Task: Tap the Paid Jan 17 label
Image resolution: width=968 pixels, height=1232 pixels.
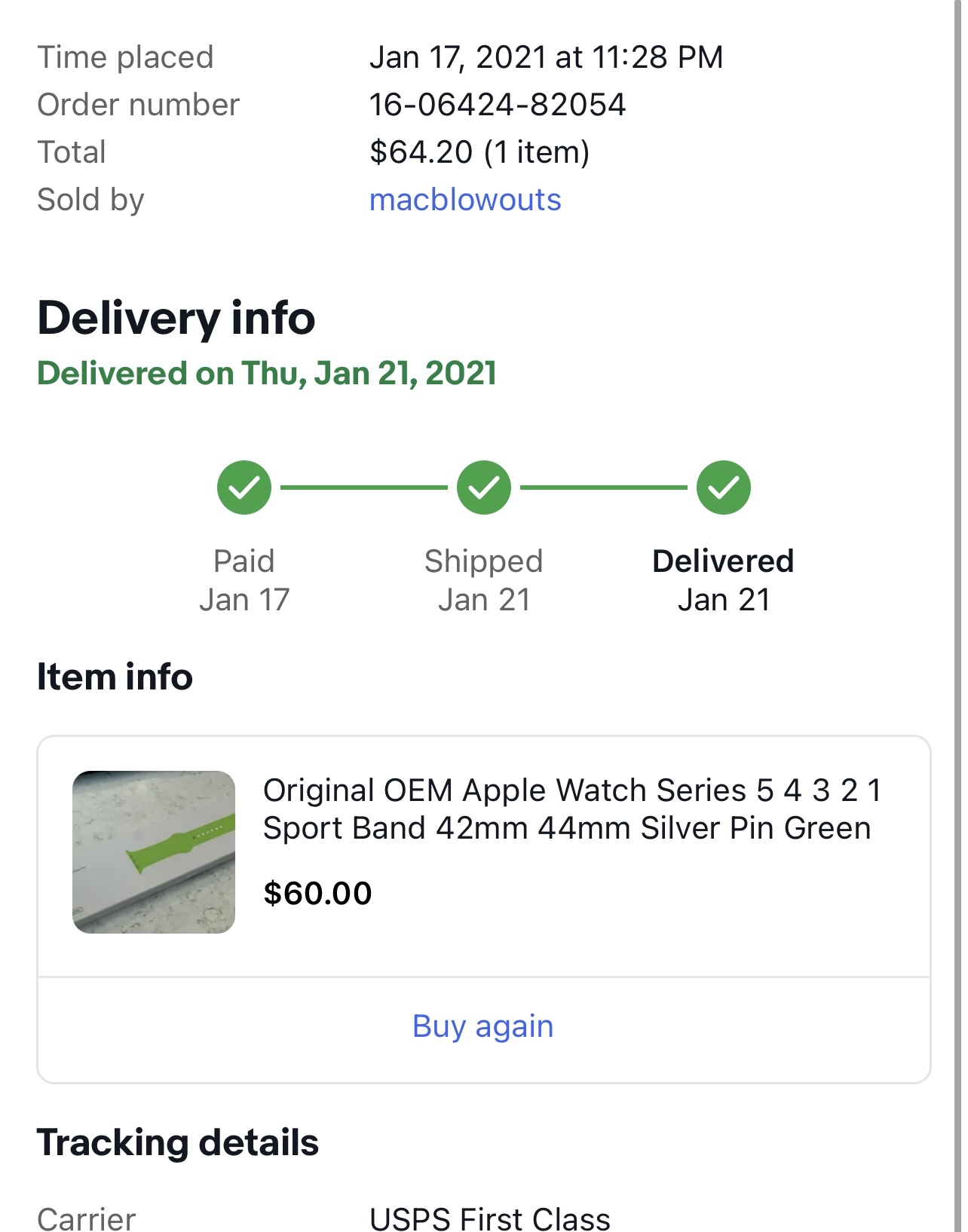Action: tap(244, 580)
